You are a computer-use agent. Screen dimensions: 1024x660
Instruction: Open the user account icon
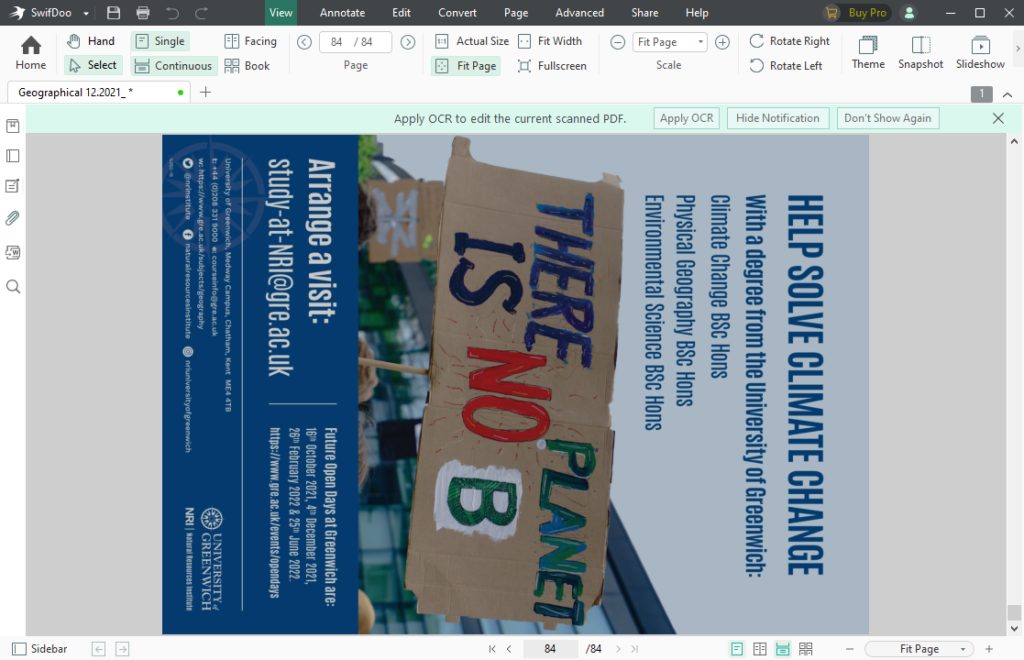[908, 12]
